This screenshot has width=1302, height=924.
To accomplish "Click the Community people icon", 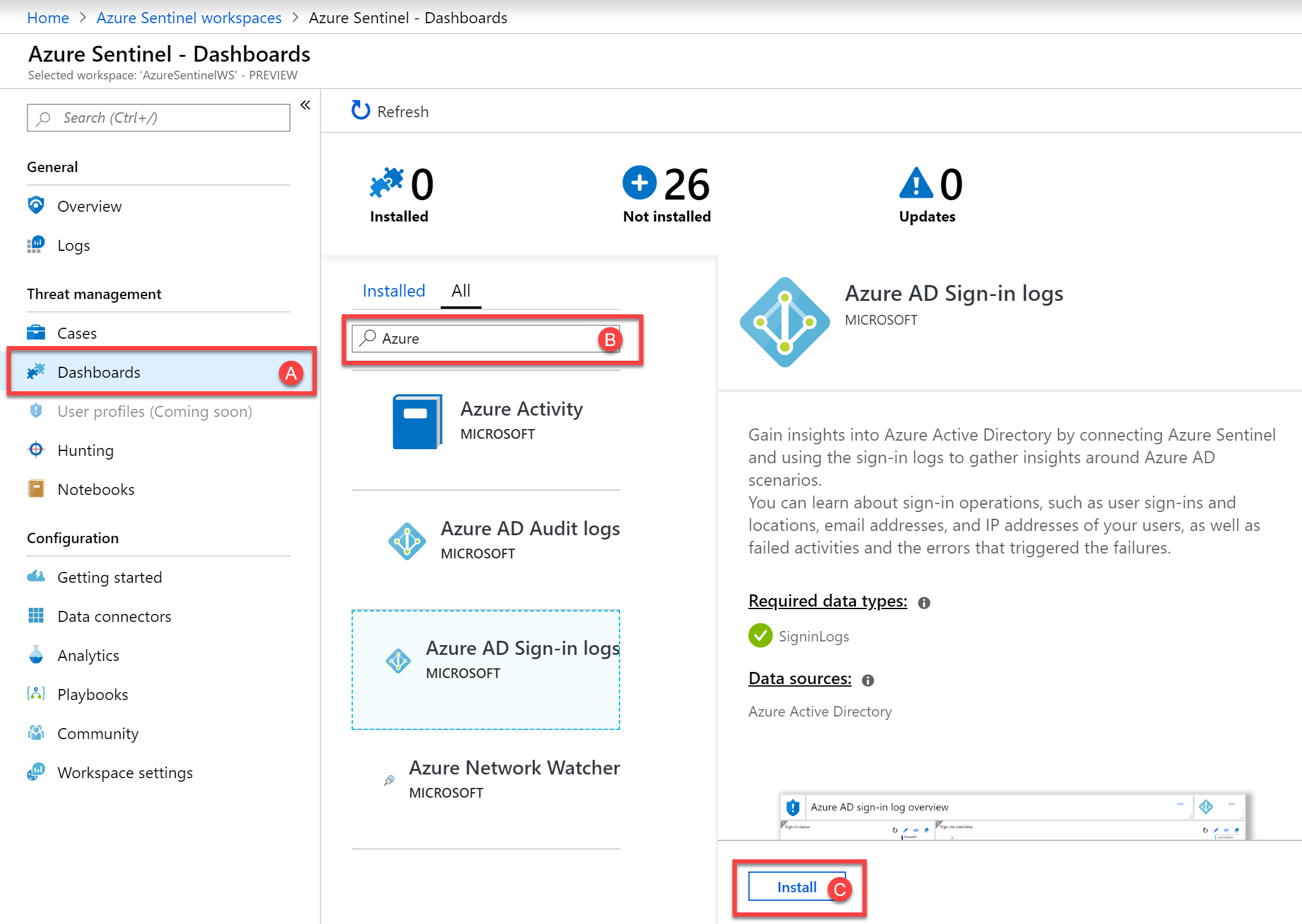I will (x=36, y=733).
